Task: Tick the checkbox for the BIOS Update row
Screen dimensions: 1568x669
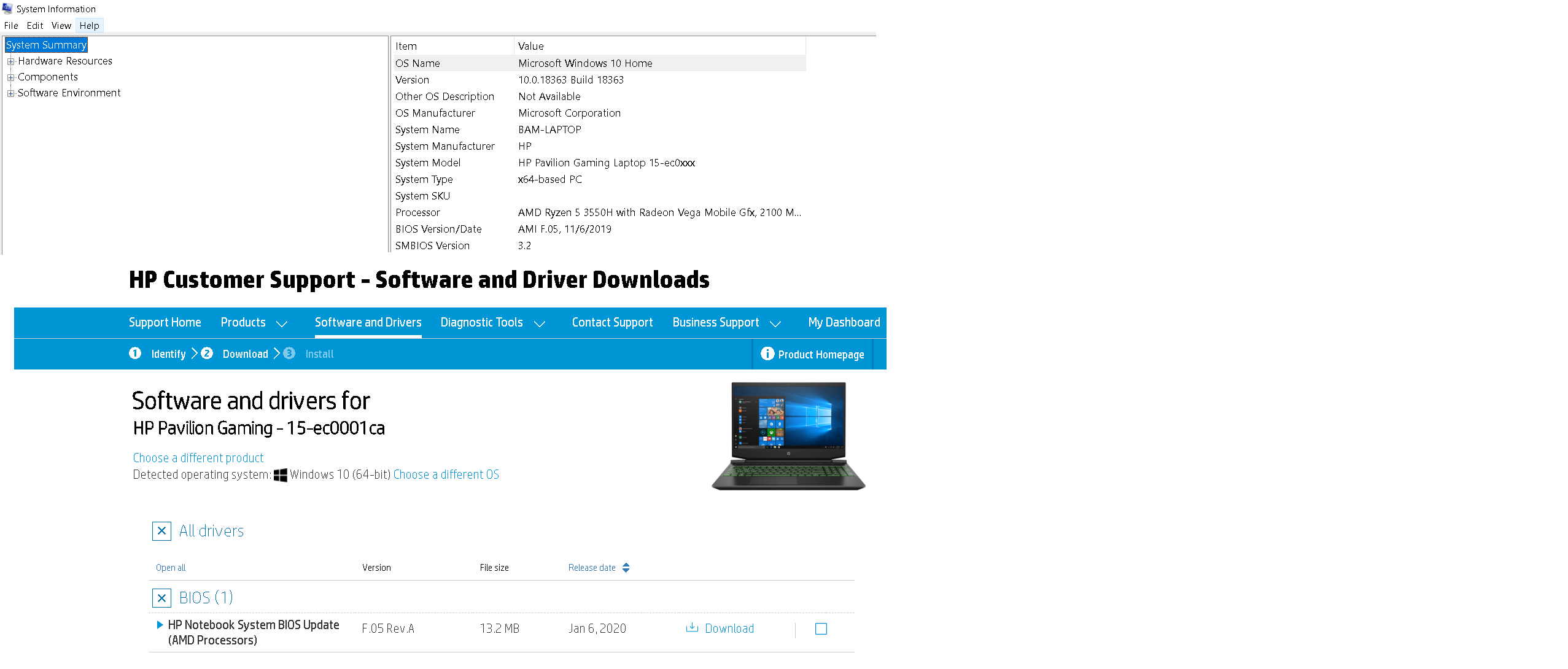Action: point(821,628)
